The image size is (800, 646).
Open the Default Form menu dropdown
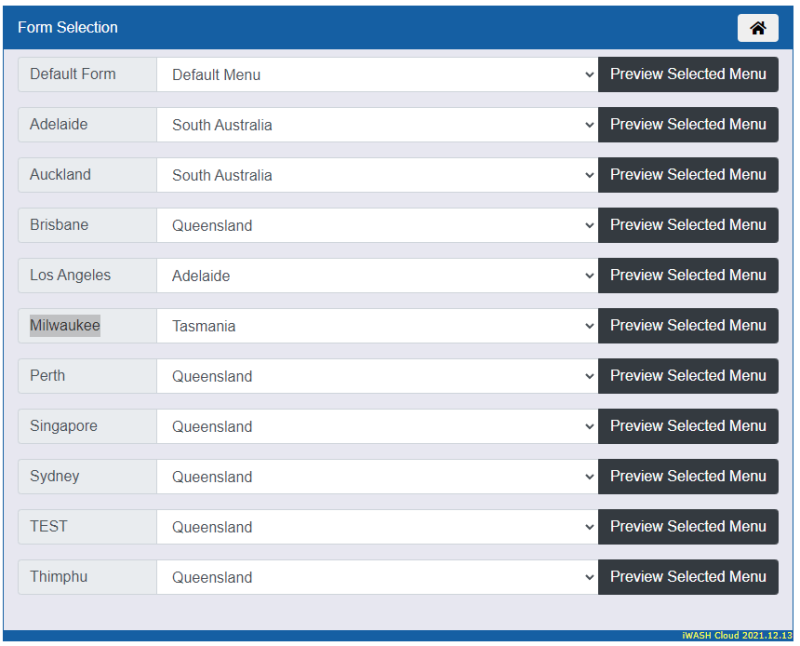point(377,75)
